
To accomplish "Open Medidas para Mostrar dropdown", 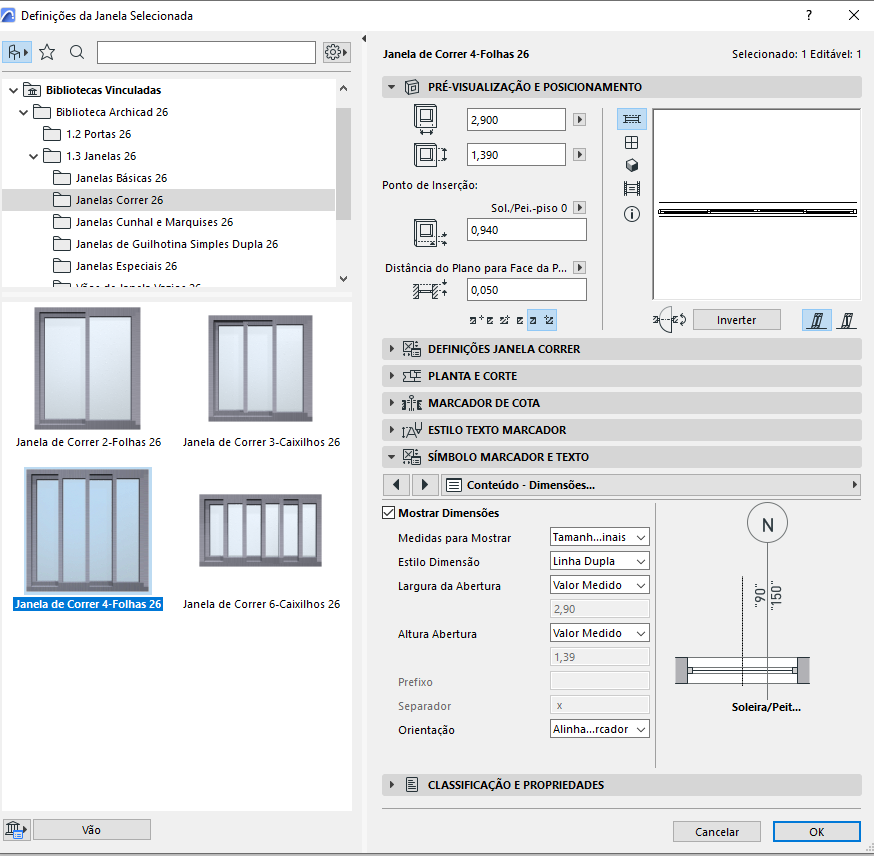I will 599,537.
